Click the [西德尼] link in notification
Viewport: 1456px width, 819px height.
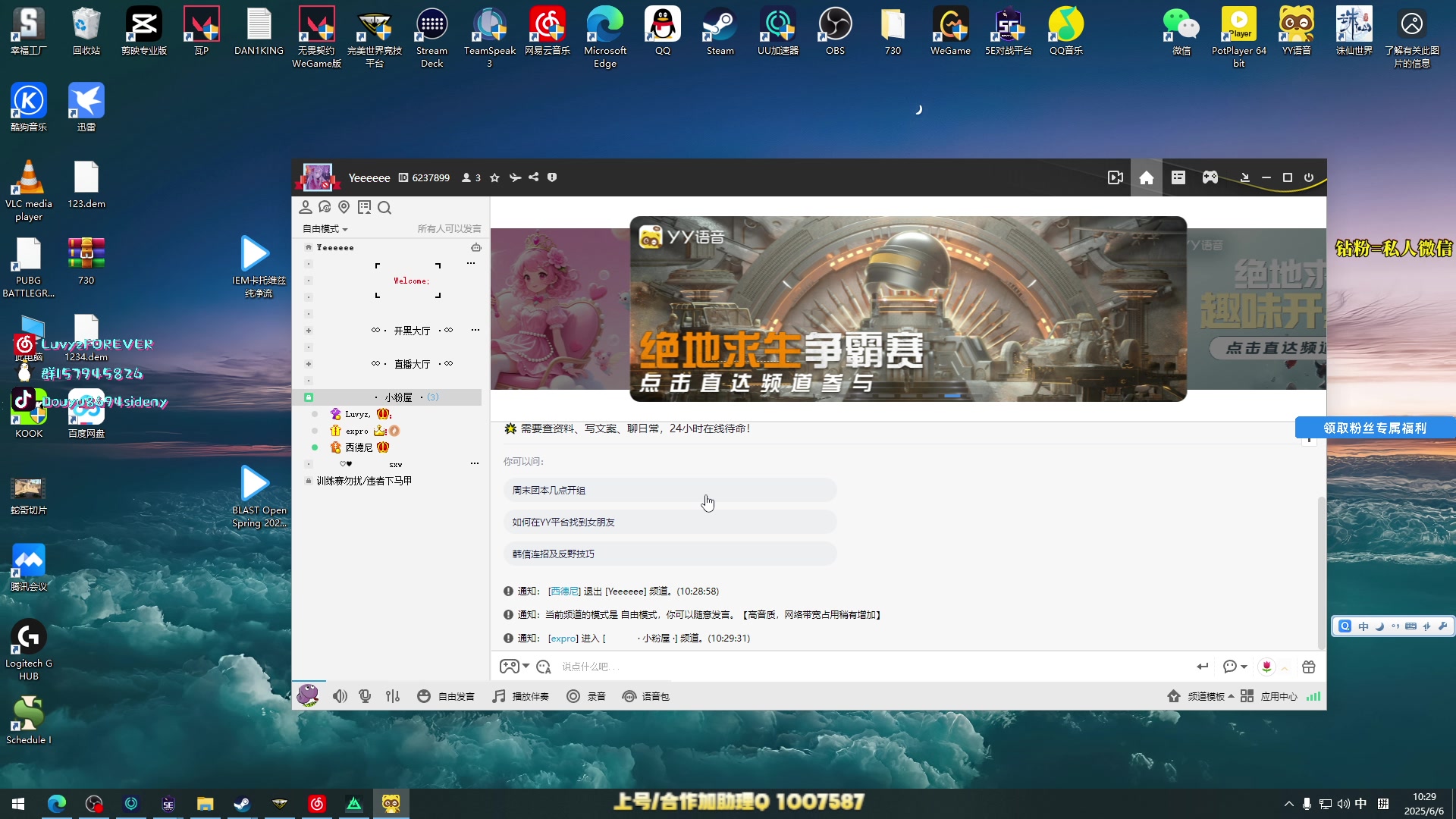(564, 591)
